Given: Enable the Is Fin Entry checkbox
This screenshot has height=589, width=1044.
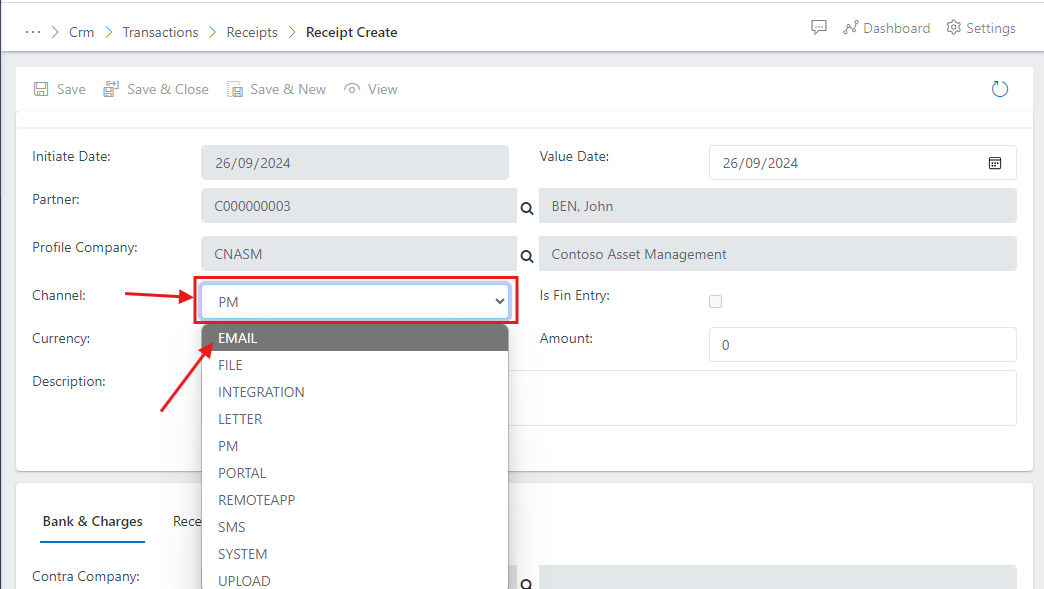Looking at the screenshot, I should pos(715,301).
